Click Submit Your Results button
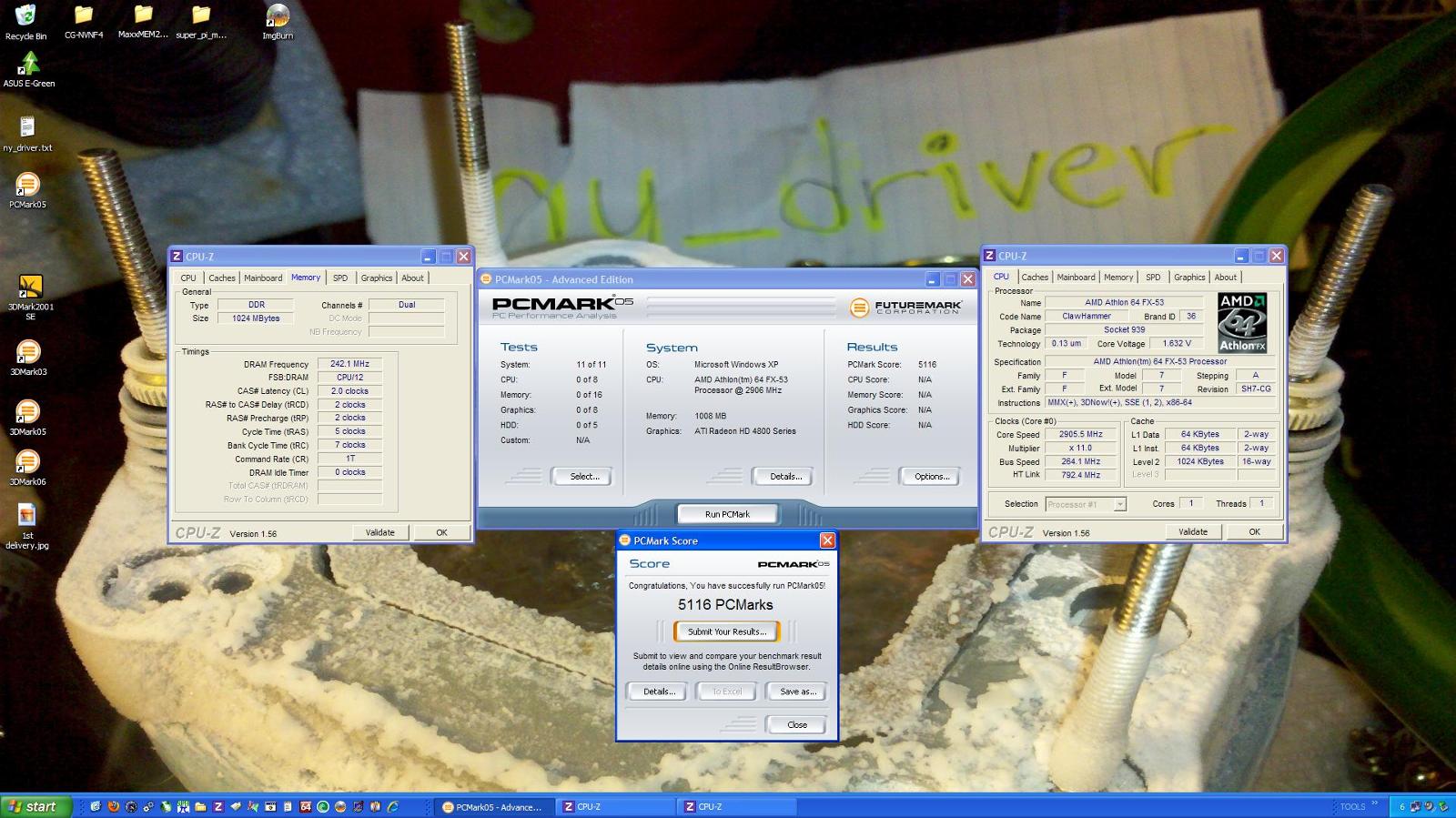 pyautogui.click(x=726, y=631)
